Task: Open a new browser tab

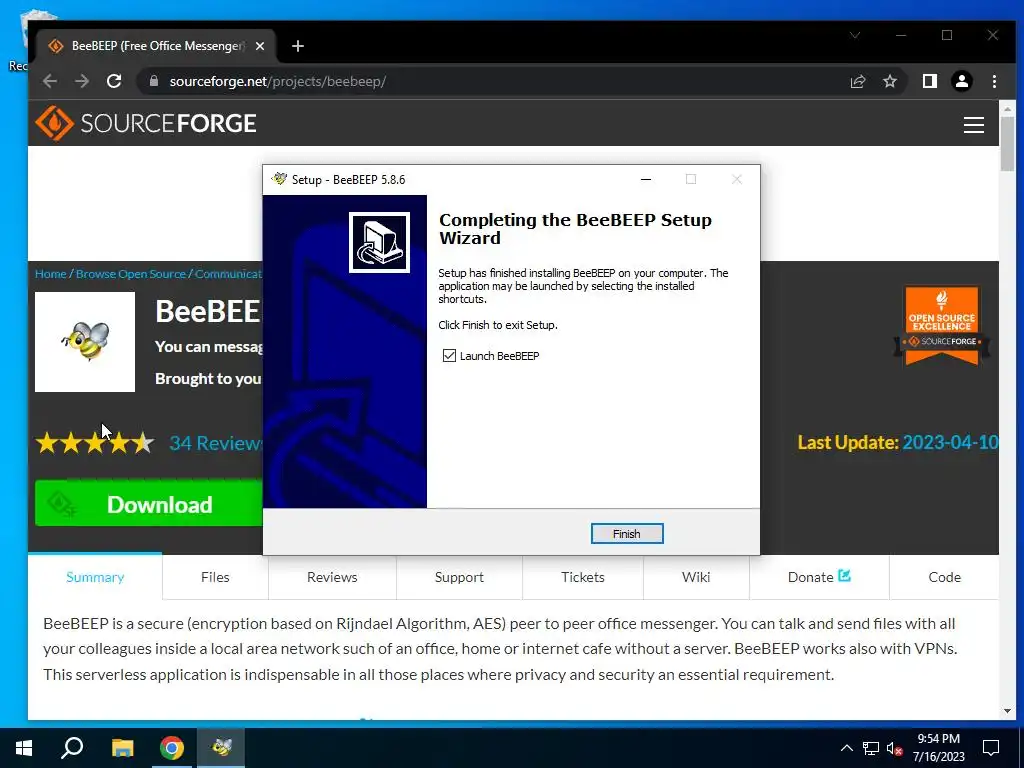Action: 298,46
